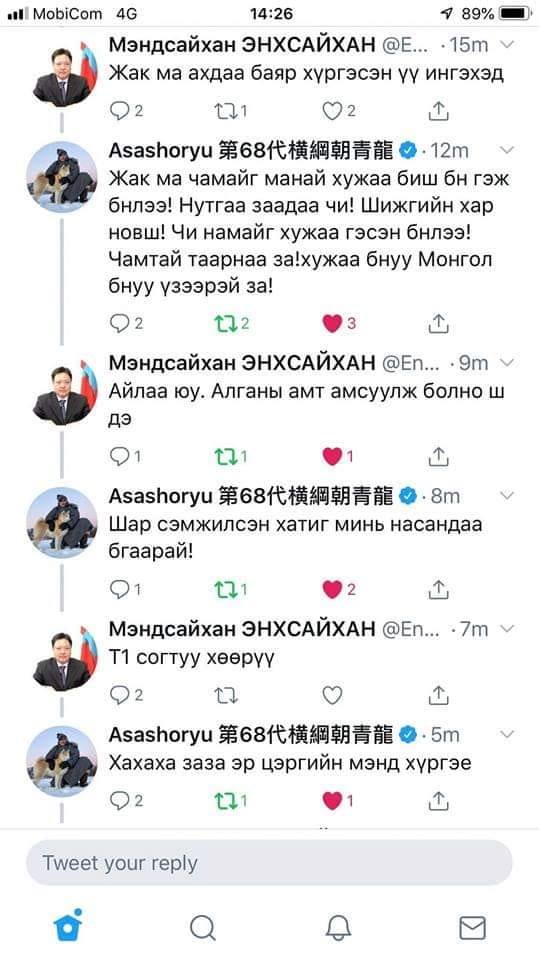The height and width of the screenshot is (960, 539).
Task: Retweet the 7m 'Т1 согтуу' tweet
Action: (x=225, y=695)
